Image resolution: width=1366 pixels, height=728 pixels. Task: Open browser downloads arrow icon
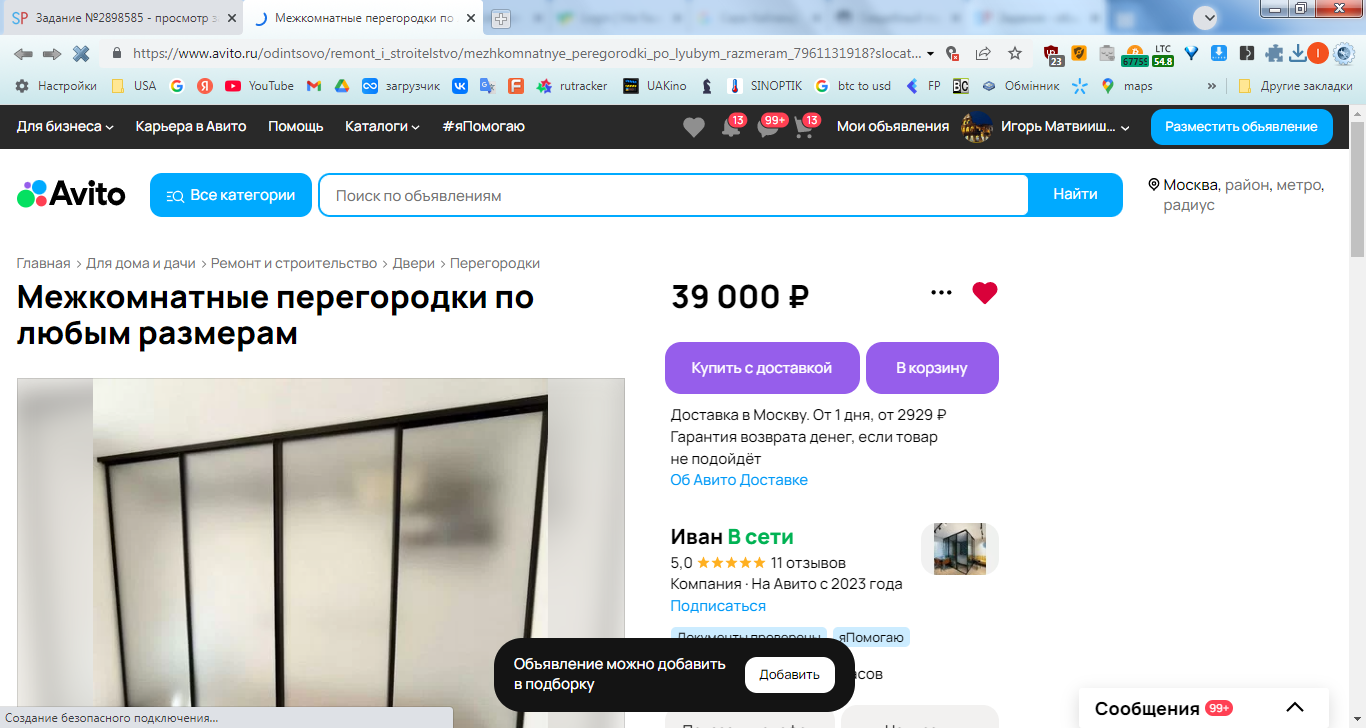tap(1297, 53)
